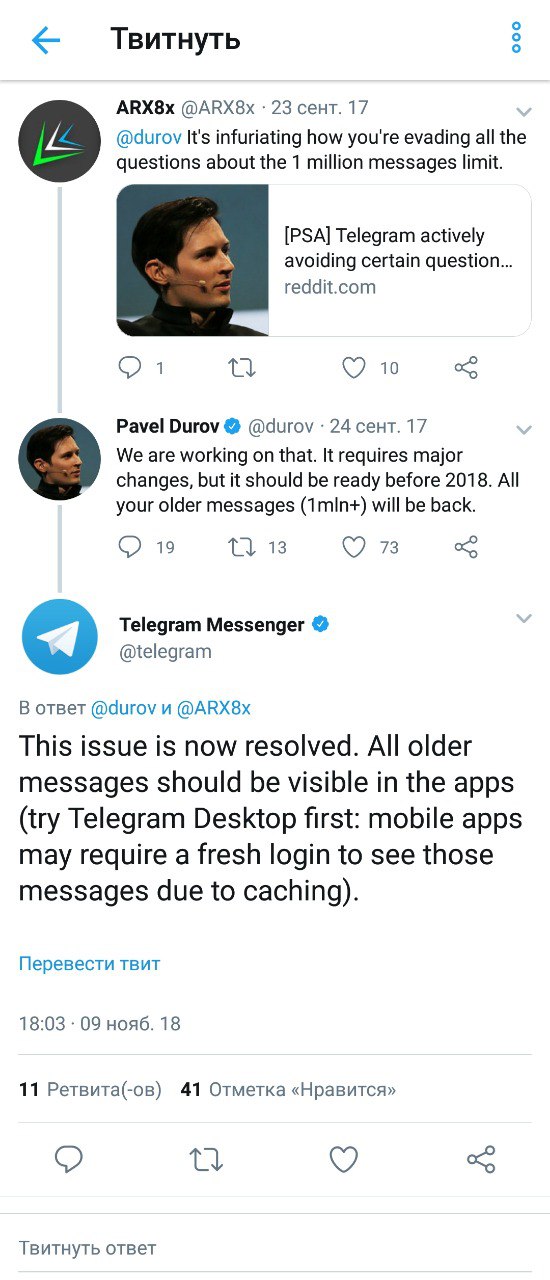Retweet Pavel Durov's tweet
Image resolution: width=550 pixels, height=1280 pixels.
coord(242,547)
